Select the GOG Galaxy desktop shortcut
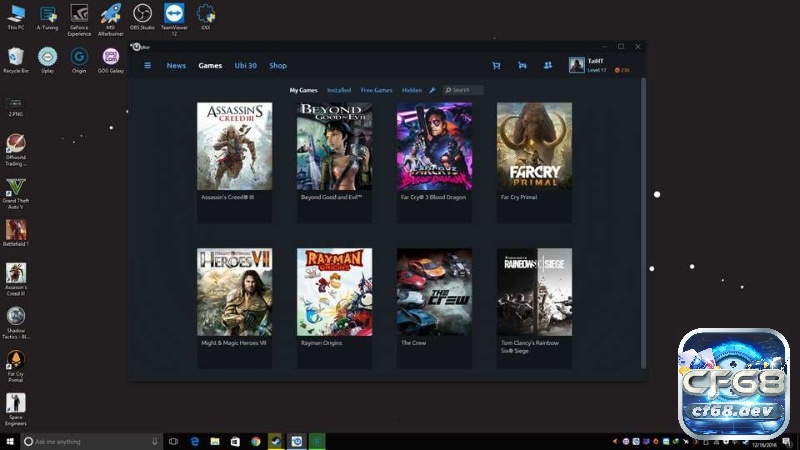This screenshot has width=800, height=450. click(111, 60)
